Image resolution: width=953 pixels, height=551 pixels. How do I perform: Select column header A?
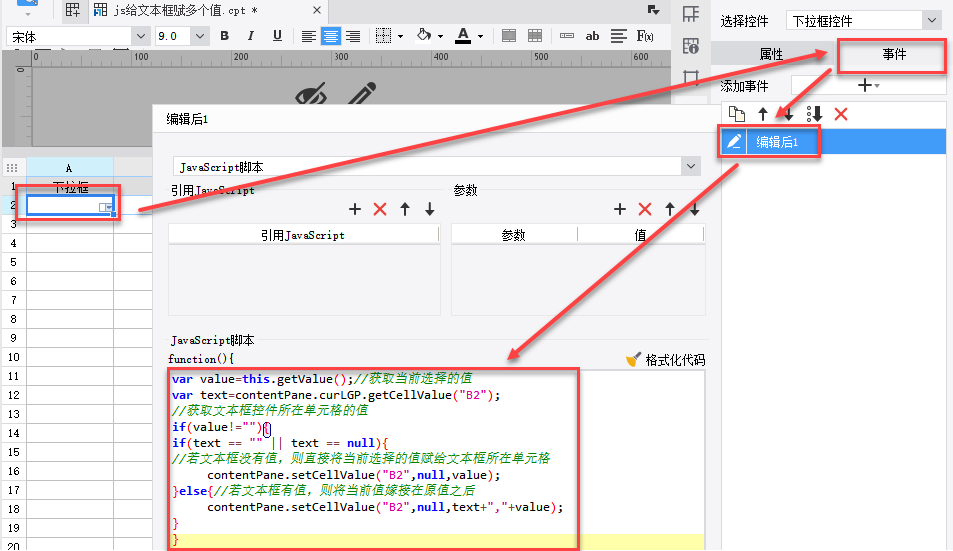pos(69,168)
